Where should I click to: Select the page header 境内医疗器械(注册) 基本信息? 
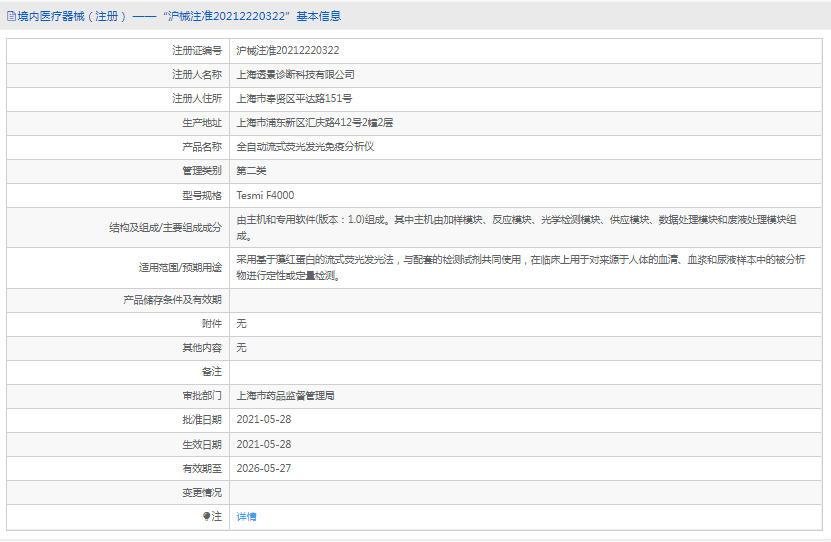click(x=174, y=16)
